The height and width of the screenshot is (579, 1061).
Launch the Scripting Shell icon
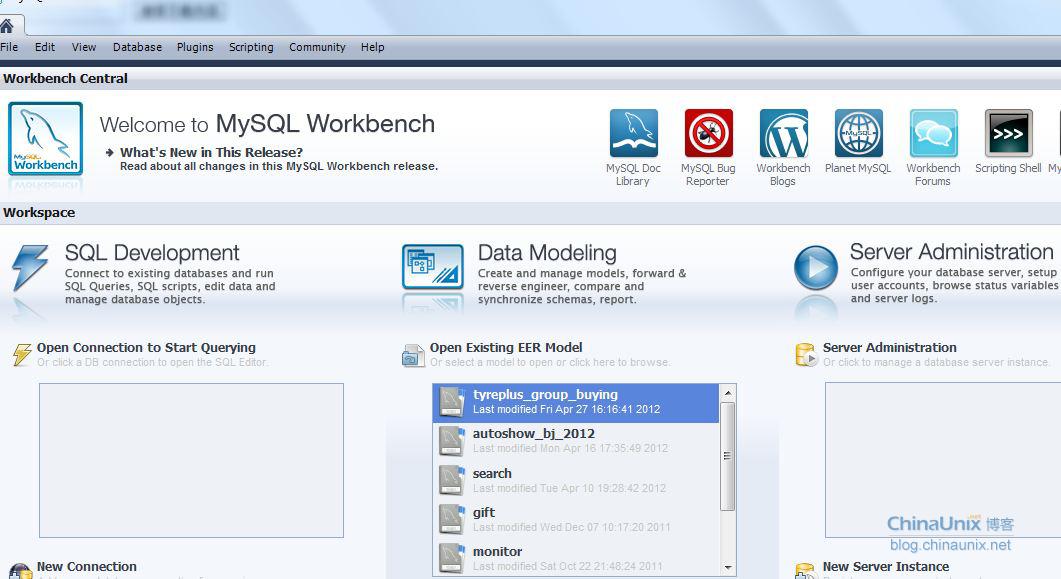point(1009,133)
